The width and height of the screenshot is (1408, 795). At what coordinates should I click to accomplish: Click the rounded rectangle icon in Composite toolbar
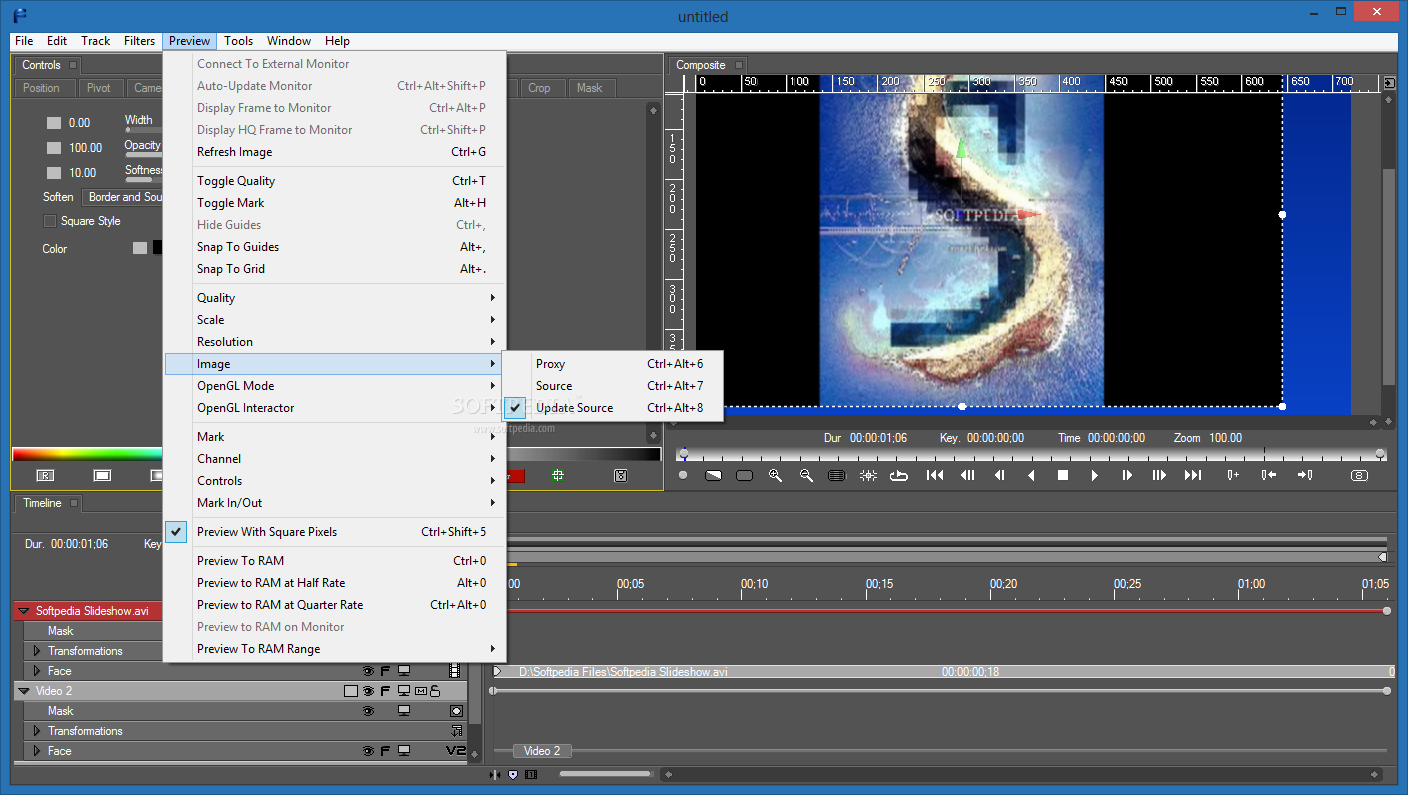(744, 476)
